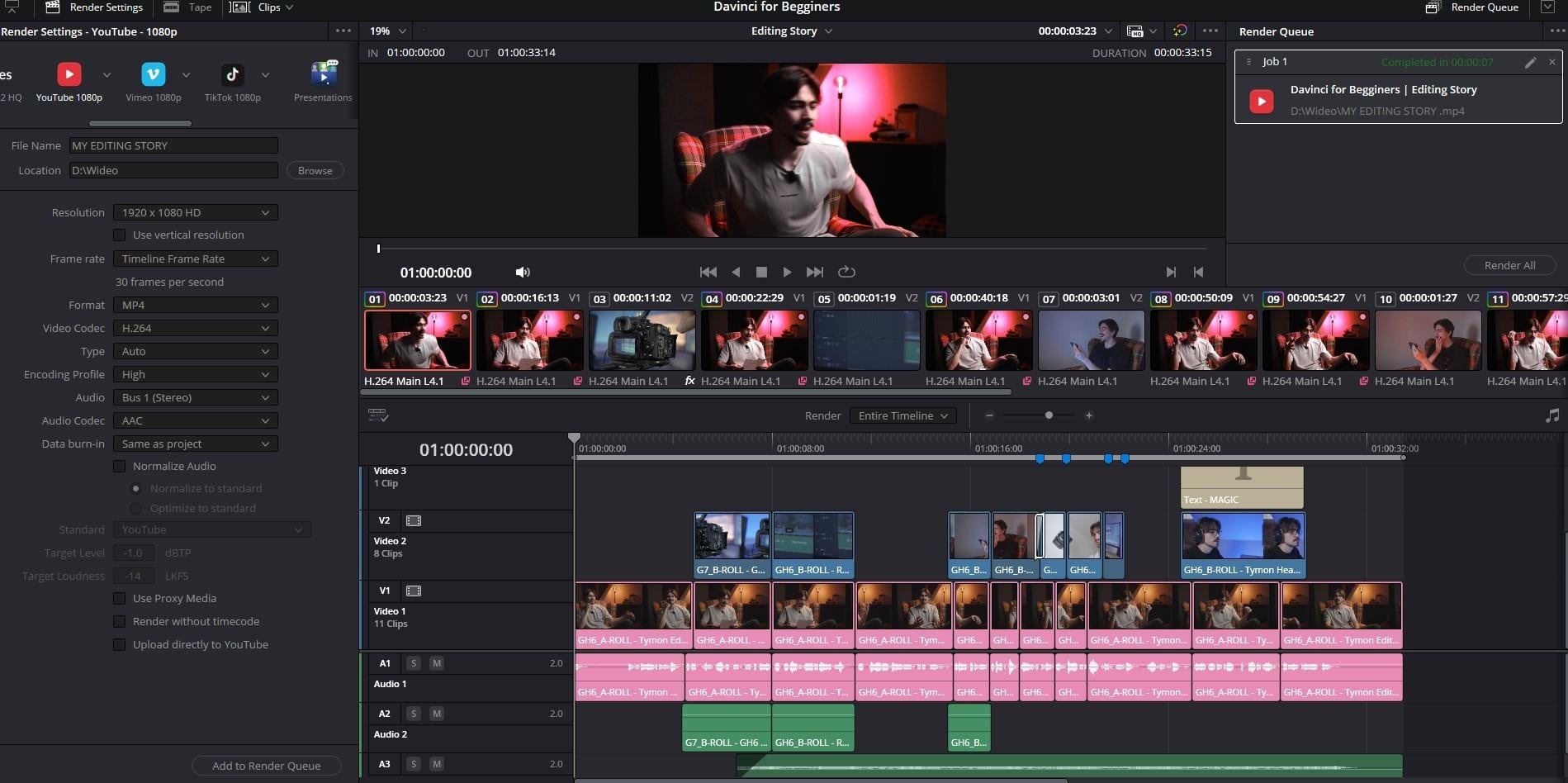Edit Job 1 with pencil icon
Screen dimensions: 1568x783
(1530, 62)
